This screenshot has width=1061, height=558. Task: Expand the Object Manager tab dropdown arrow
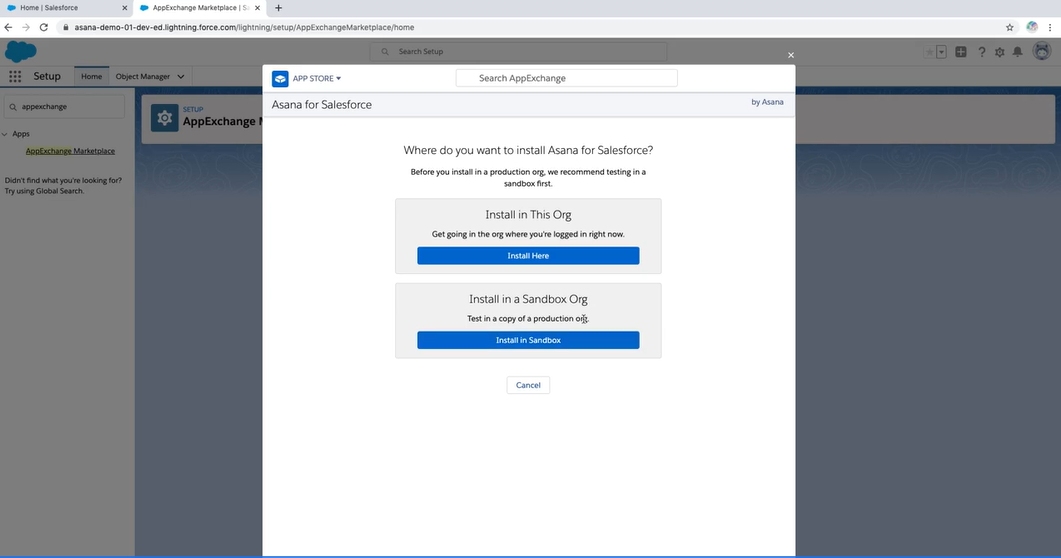click(x=181, y=76)
